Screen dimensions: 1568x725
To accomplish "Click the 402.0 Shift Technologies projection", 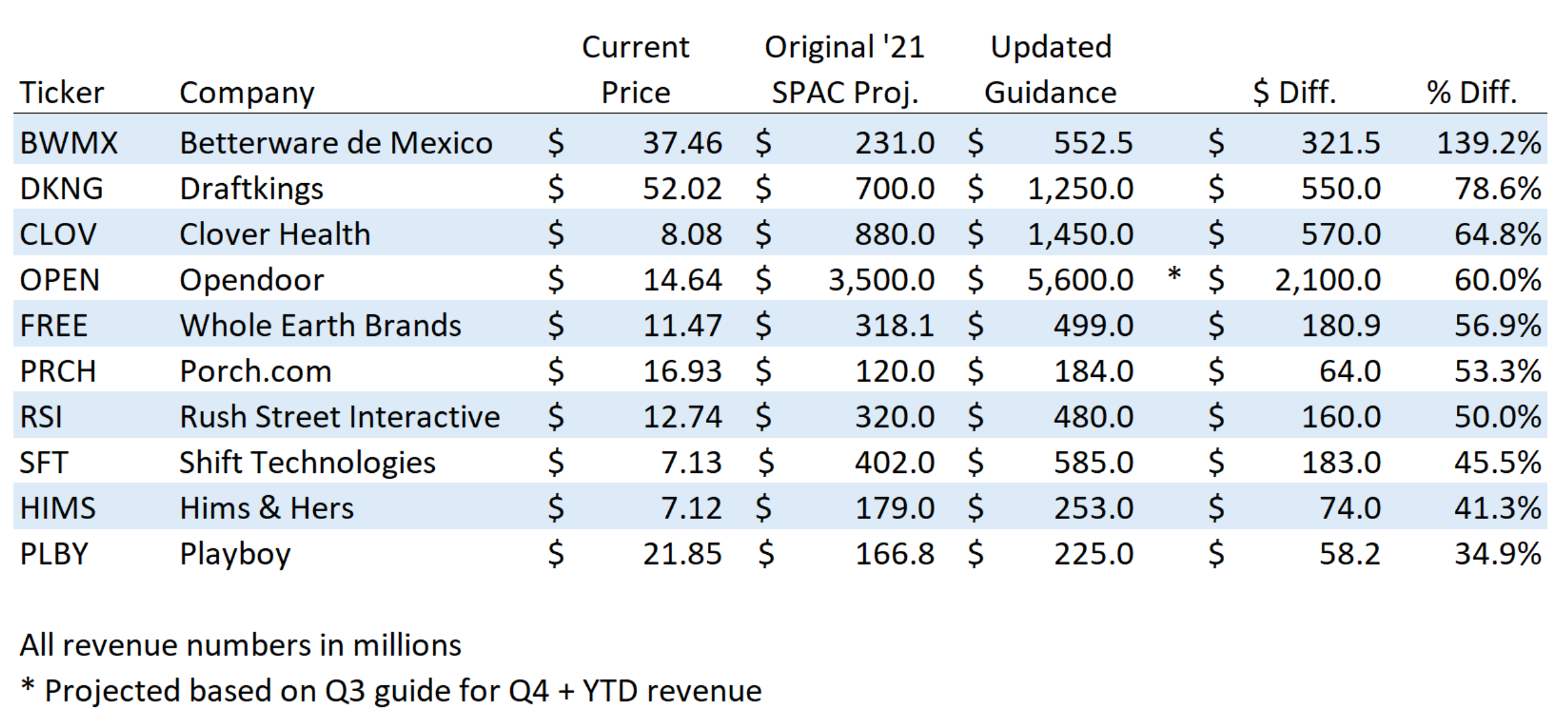I will (895, 463).
